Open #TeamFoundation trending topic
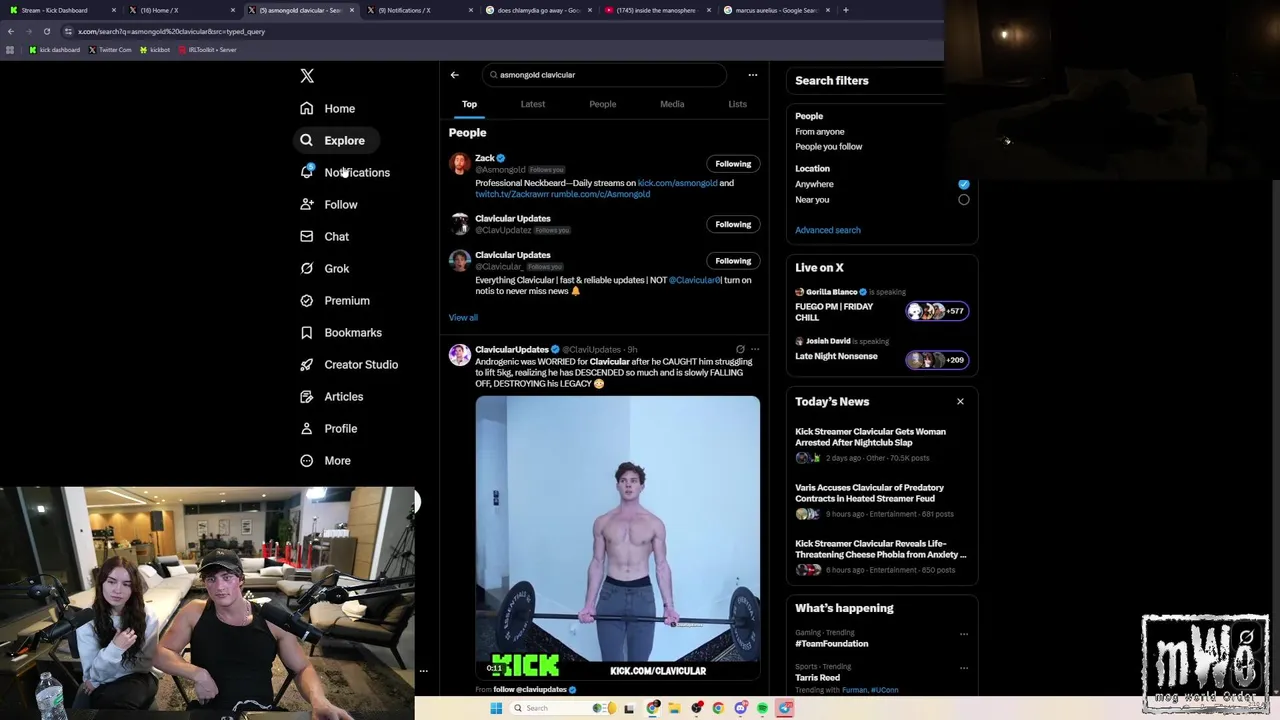The height and width of the screenshot is (720, 1280). click(x=832, y=644)
